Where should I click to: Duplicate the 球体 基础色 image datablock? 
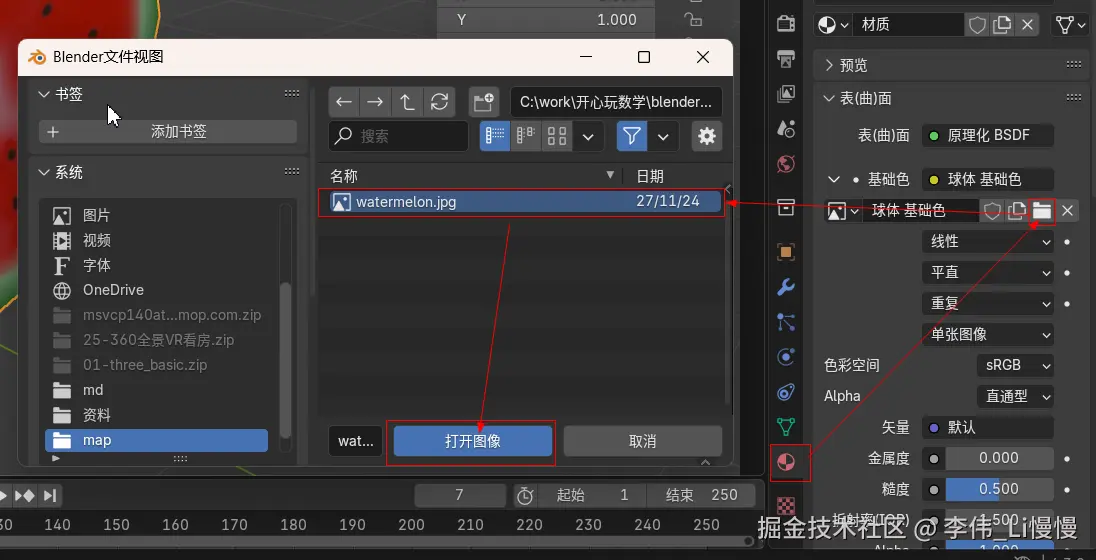point(1016,210)
